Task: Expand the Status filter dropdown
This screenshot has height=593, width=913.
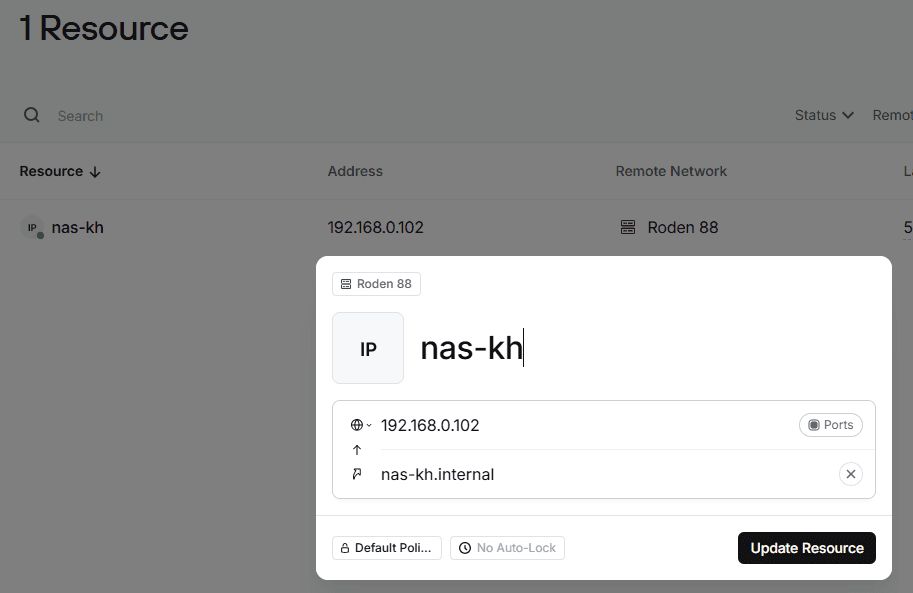Action: pos(824,115)
